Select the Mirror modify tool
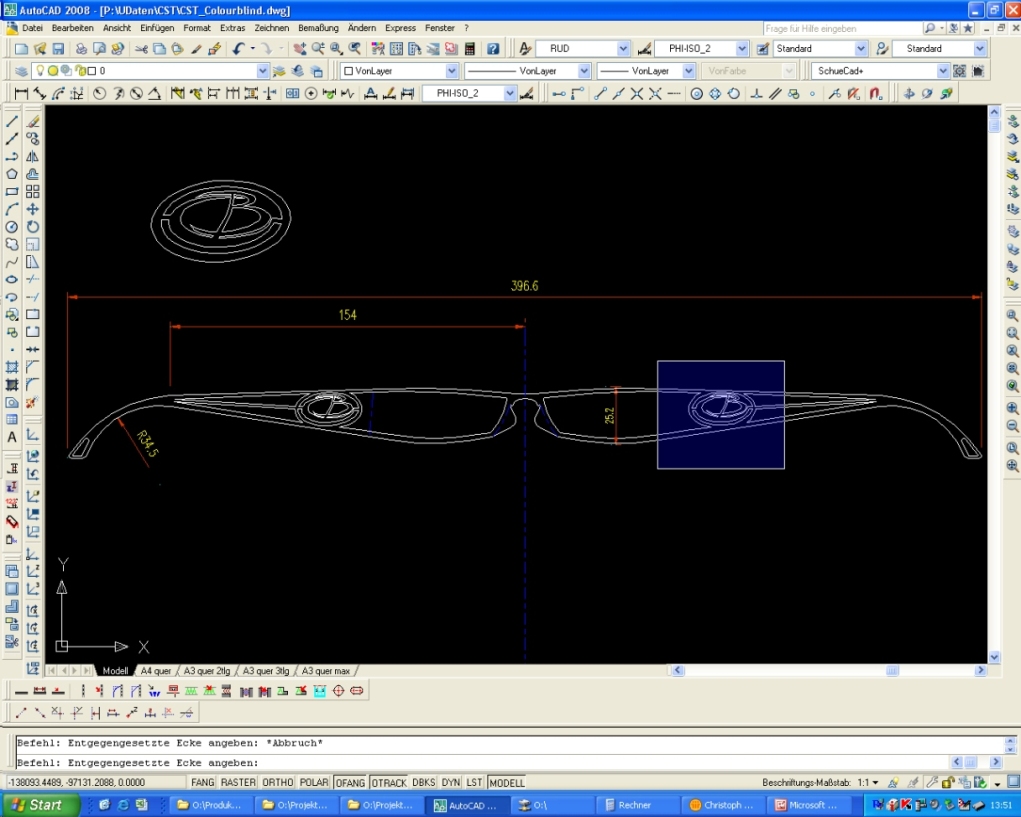Screen dimensions: 1021x817 [33, 157]
